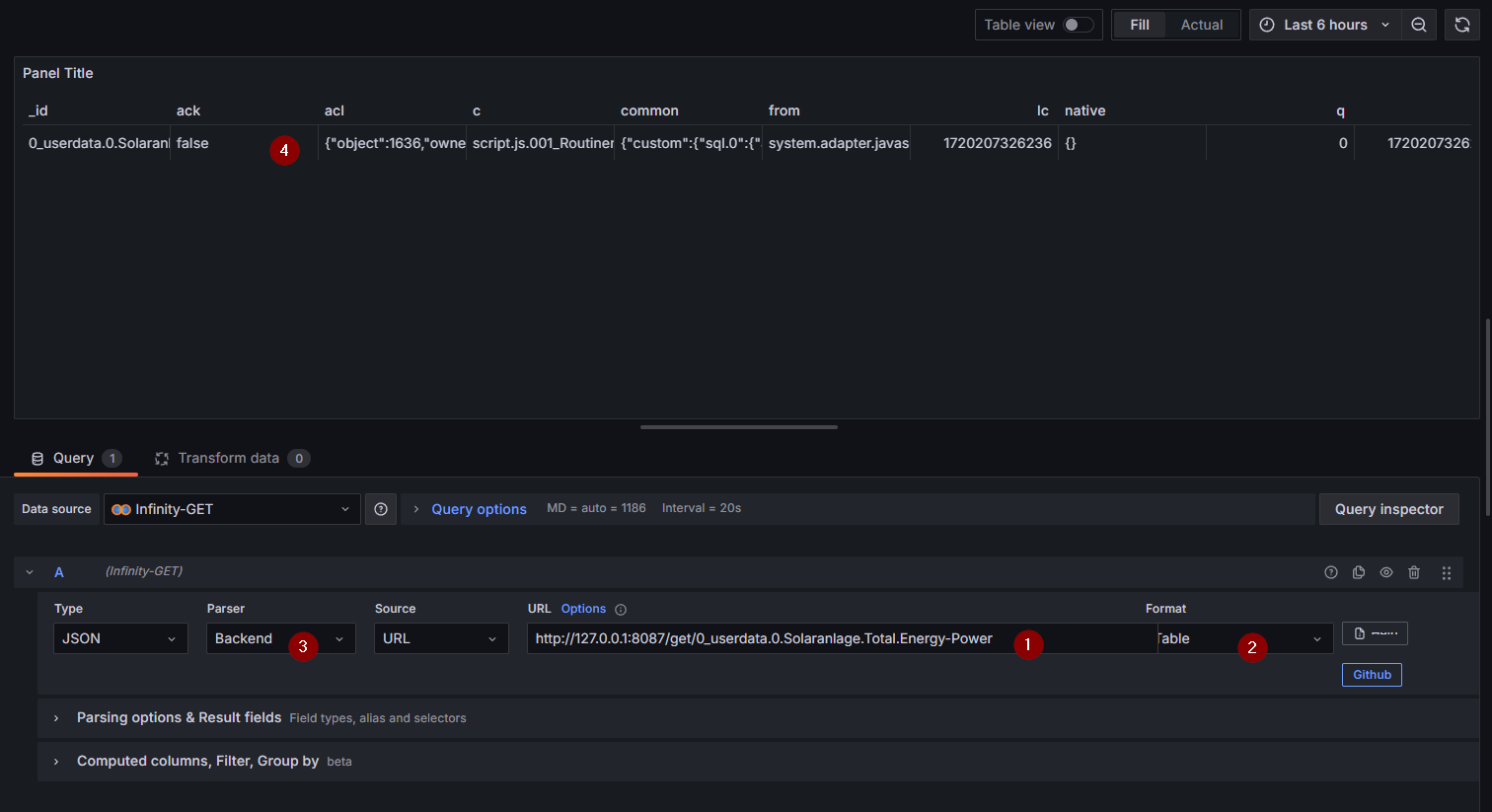Image resolution: width=1492 pixels, height=812 pixels.
Task: Show help for query A
Action: pos(1330,572)
